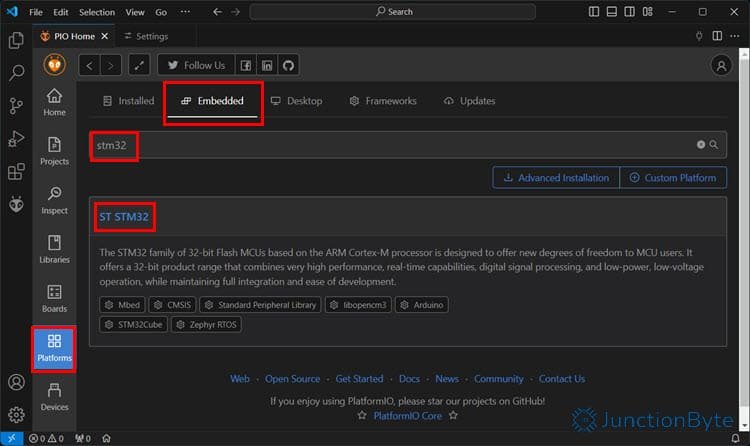Toggle secondary side bar layout
The height and width of the screenshot is (446, 750).
pyautogui.click(x=629, y=11)
